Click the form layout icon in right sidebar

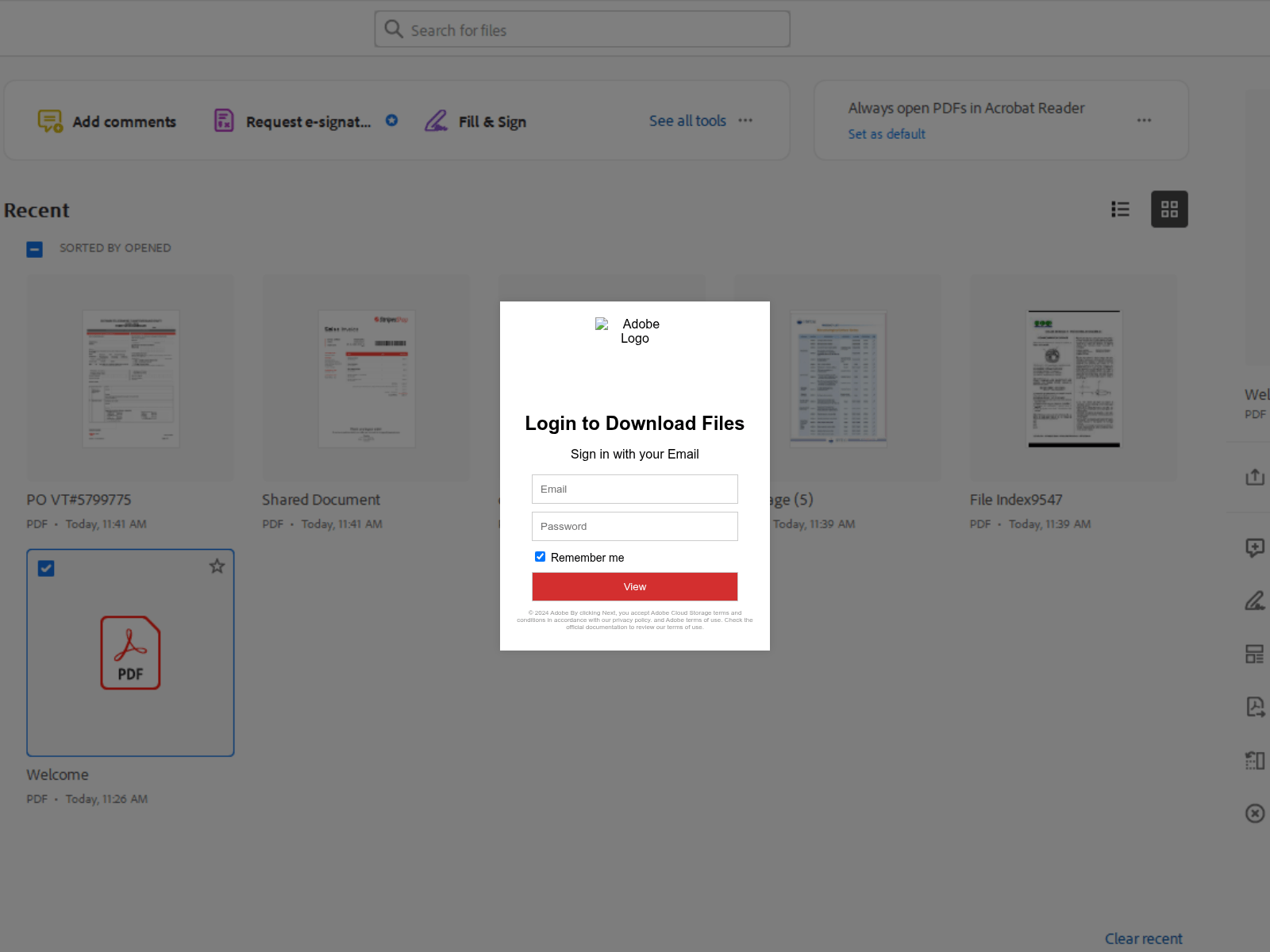[x=1255, y=654]
